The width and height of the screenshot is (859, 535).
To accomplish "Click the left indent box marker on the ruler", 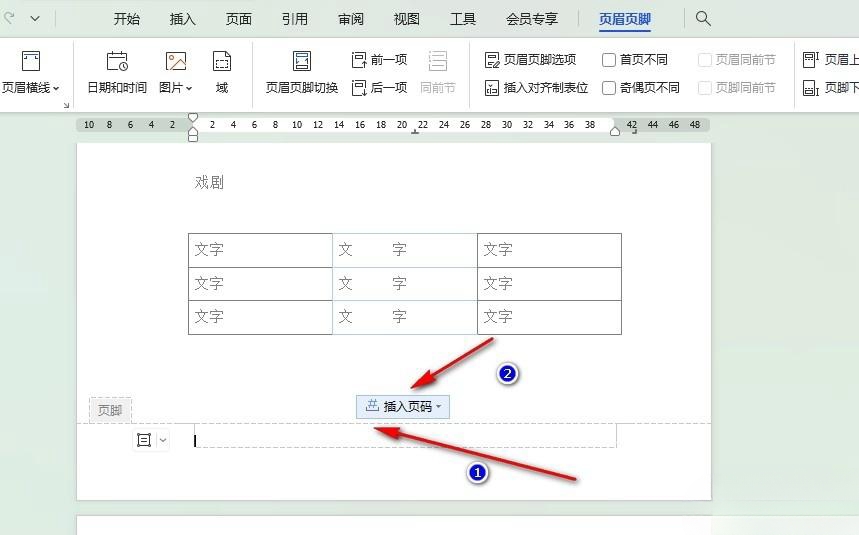I will pyautogui.click(x=193, y=139).
